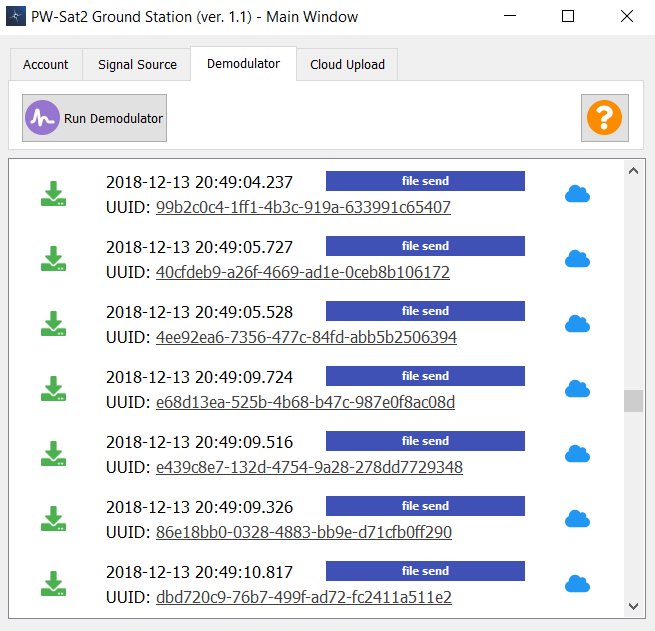655x631 pixels.
Task: Click 'file send' progress bar for 20:49:05.528
Action: 425,311
